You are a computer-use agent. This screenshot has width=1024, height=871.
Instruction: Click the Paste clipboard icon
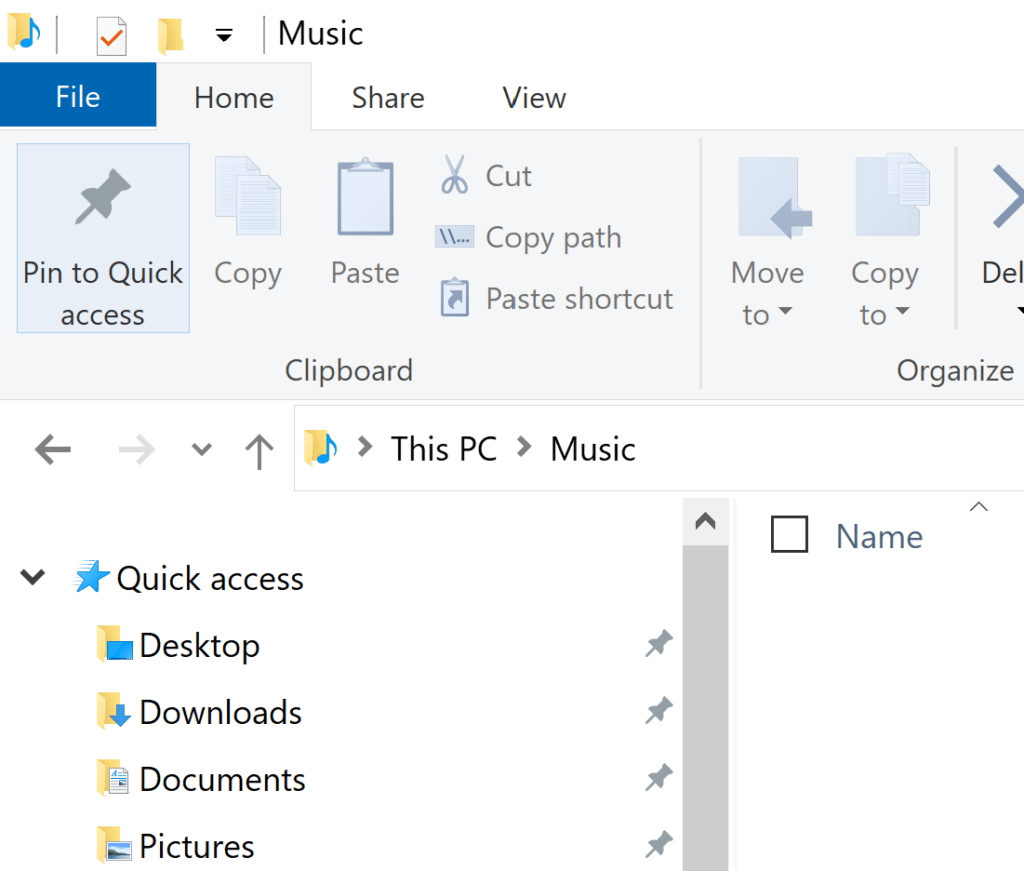pyautogui.click(x=364, y=197)
